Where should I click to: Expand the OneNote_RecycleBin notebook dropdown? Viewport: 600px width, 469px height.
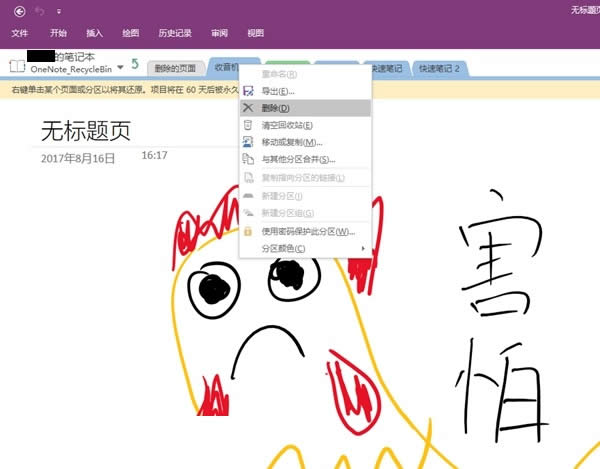[120, 67]
